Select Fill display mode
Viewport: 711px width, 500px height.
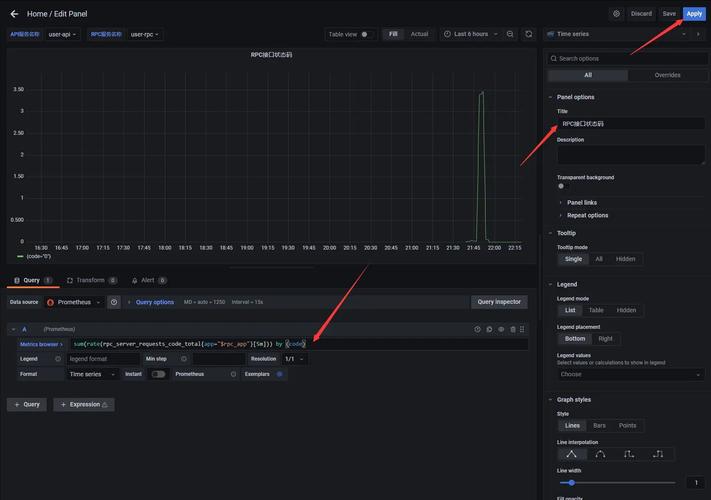click(393, 34)
